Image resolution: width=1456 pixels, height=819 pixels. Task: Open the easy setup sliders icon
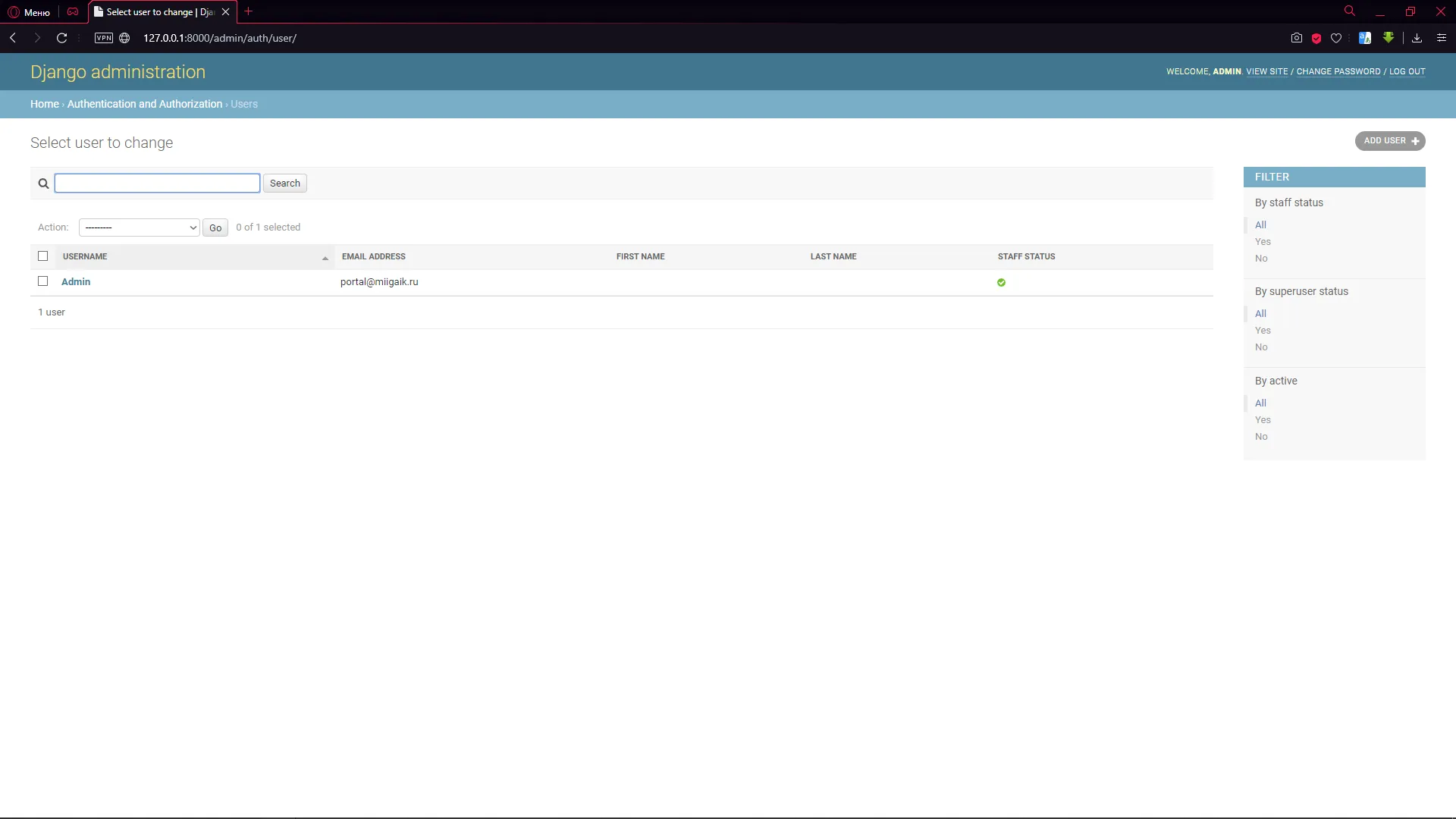coord(1442,38)
